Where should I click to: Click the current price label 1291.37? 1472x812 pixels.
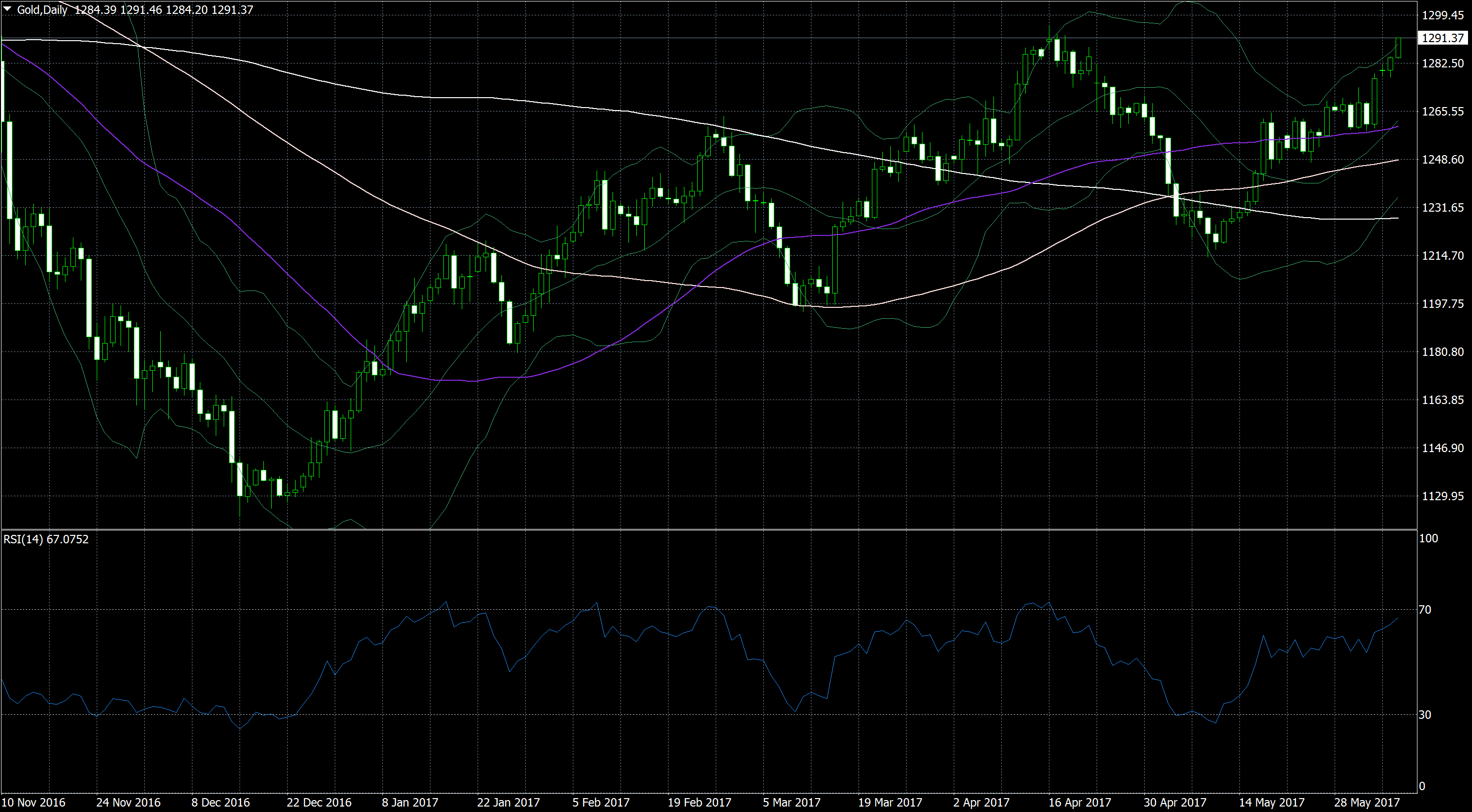[1443, 38]
